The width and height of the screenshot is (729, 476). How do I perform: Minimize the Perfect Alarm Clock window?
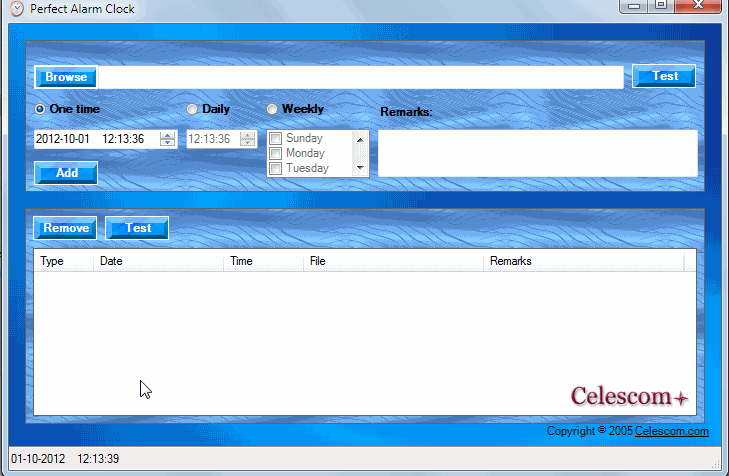coord(634,6)
